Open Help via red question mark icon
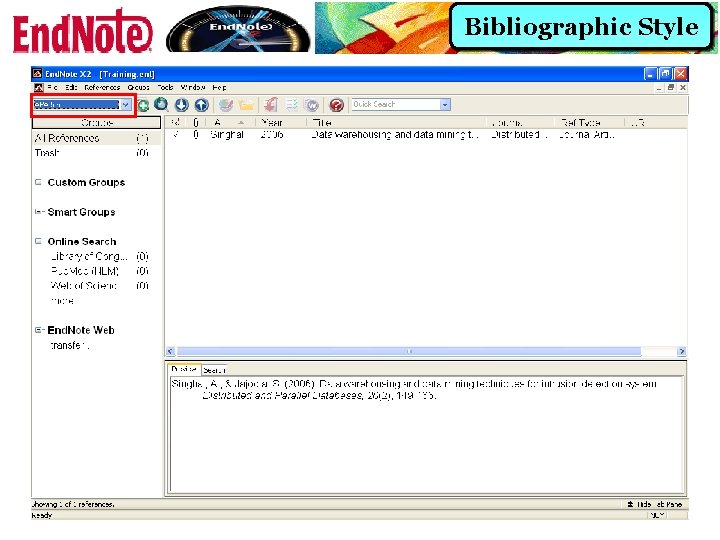Screen dimensions: 720x540 [337, 105]
